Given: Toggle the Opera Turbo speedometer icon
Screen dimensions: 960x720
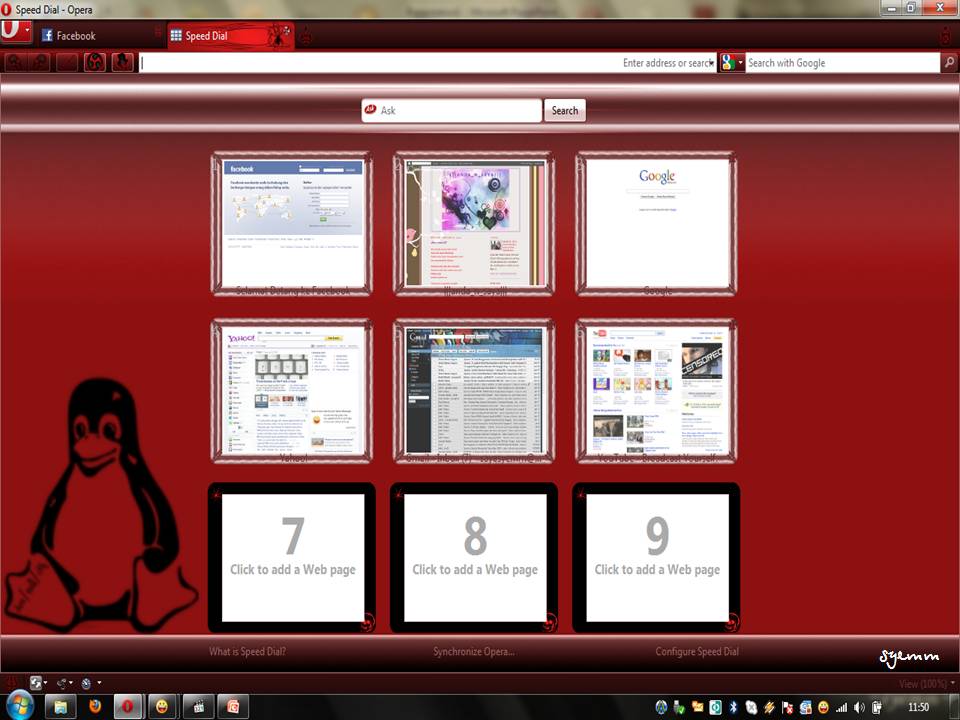Looking at the screenshot, I should click(86, 683).
